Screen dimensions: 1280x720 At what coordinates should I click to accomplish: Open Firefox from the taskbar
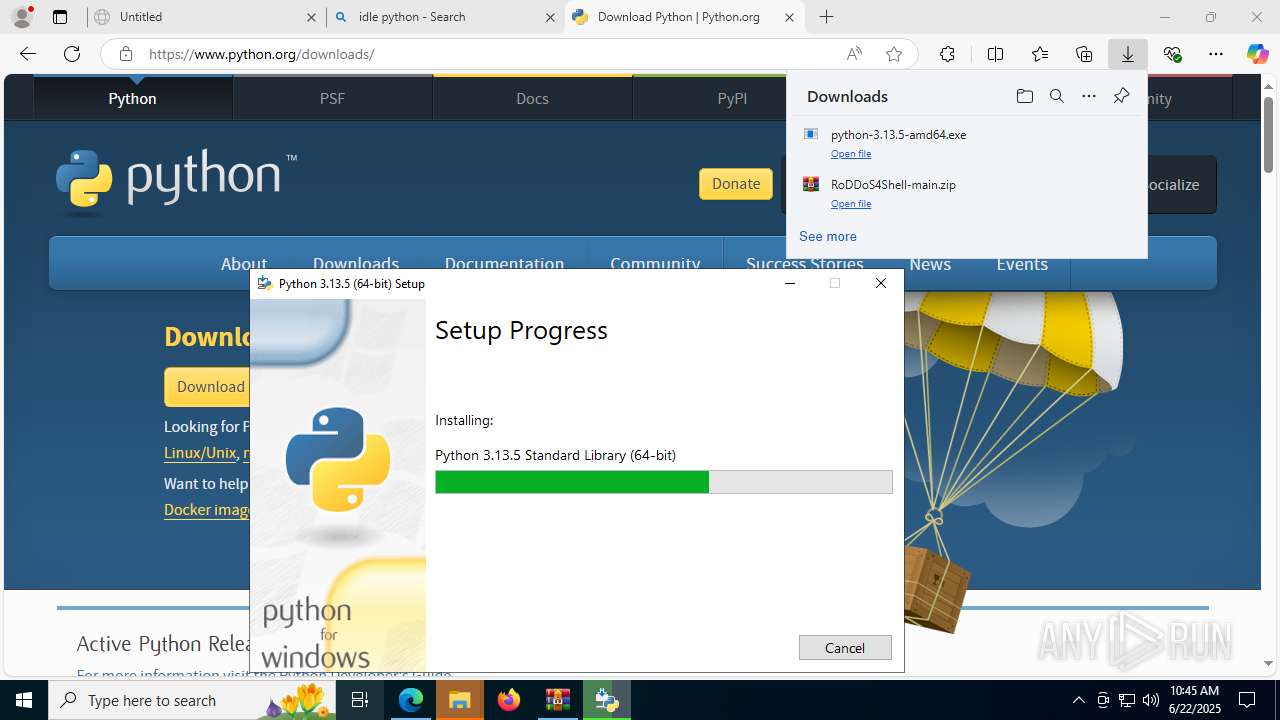509,700
